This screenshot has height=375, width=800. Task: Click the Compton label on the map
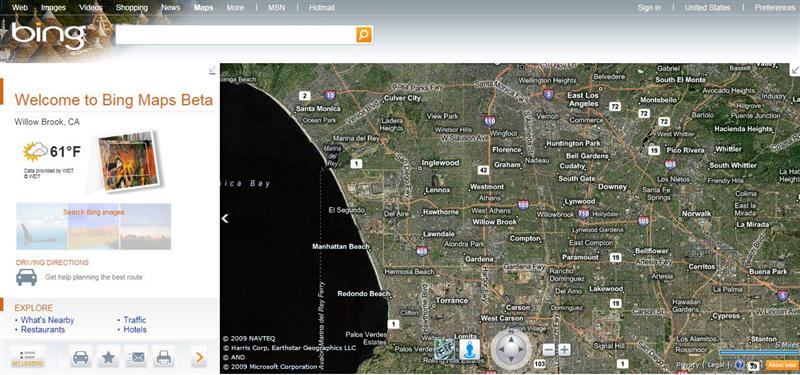click(525, 238)
